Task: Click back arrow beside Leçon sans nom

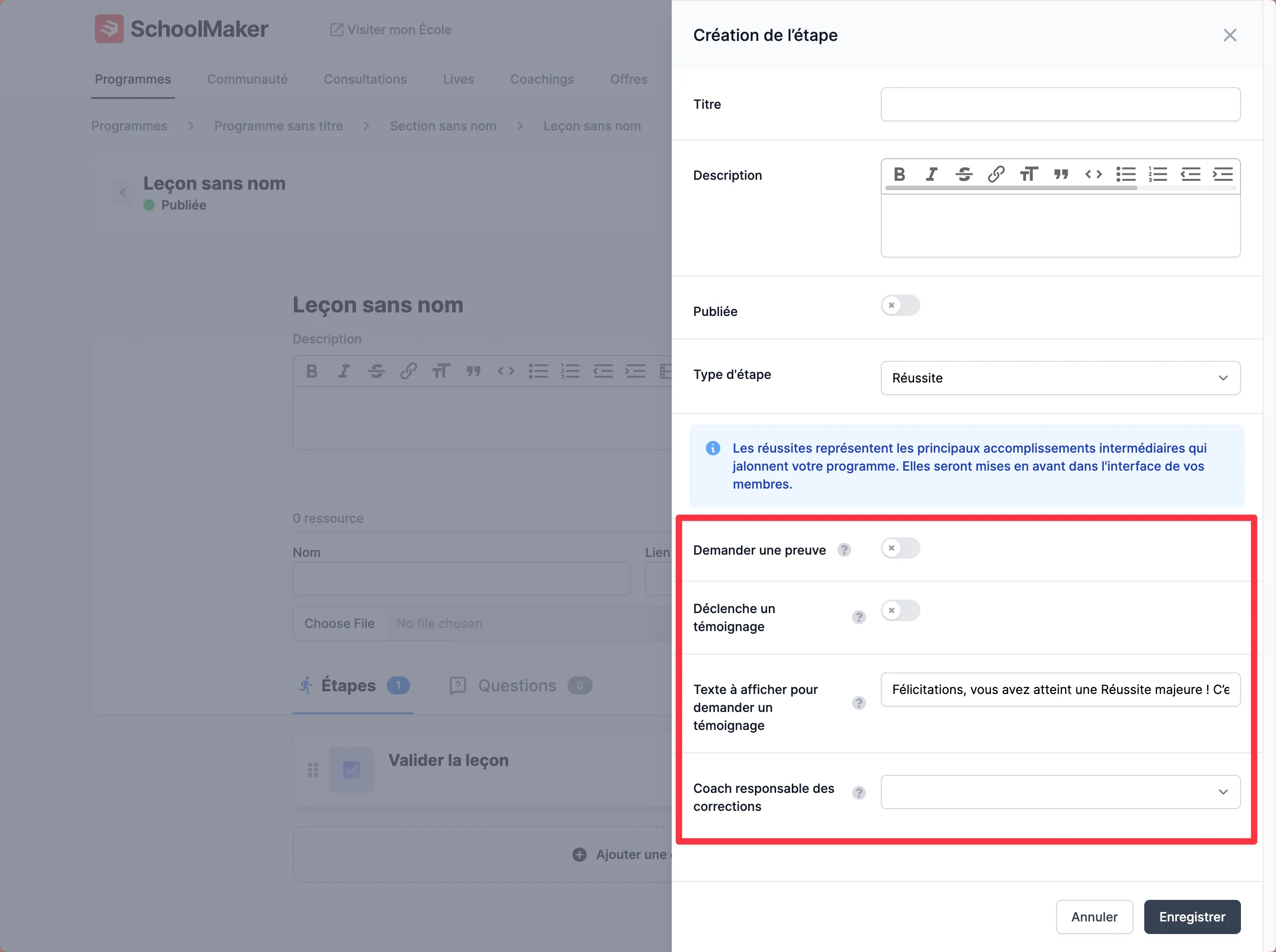Action: coord(123,192)
